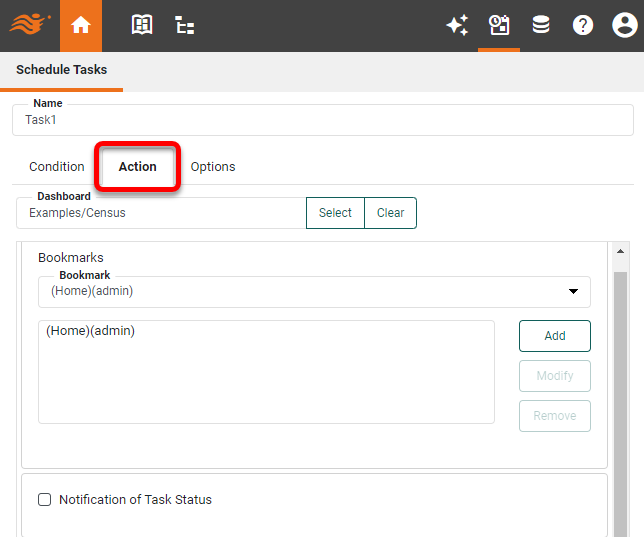Open the user profile account icon

tap(624, 26)
